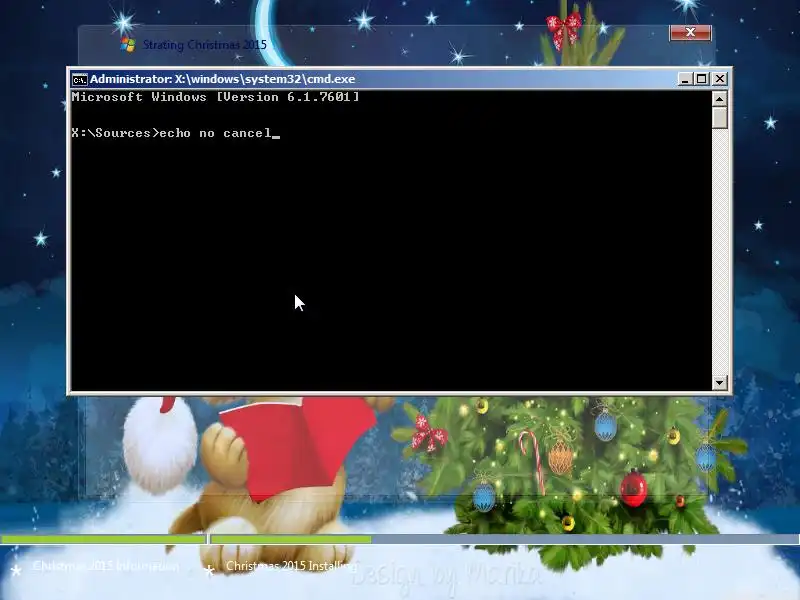Minimize the command prompt window
Viewport: 800px width, 600px height.
pyautogui.click(x=685, y=79)
